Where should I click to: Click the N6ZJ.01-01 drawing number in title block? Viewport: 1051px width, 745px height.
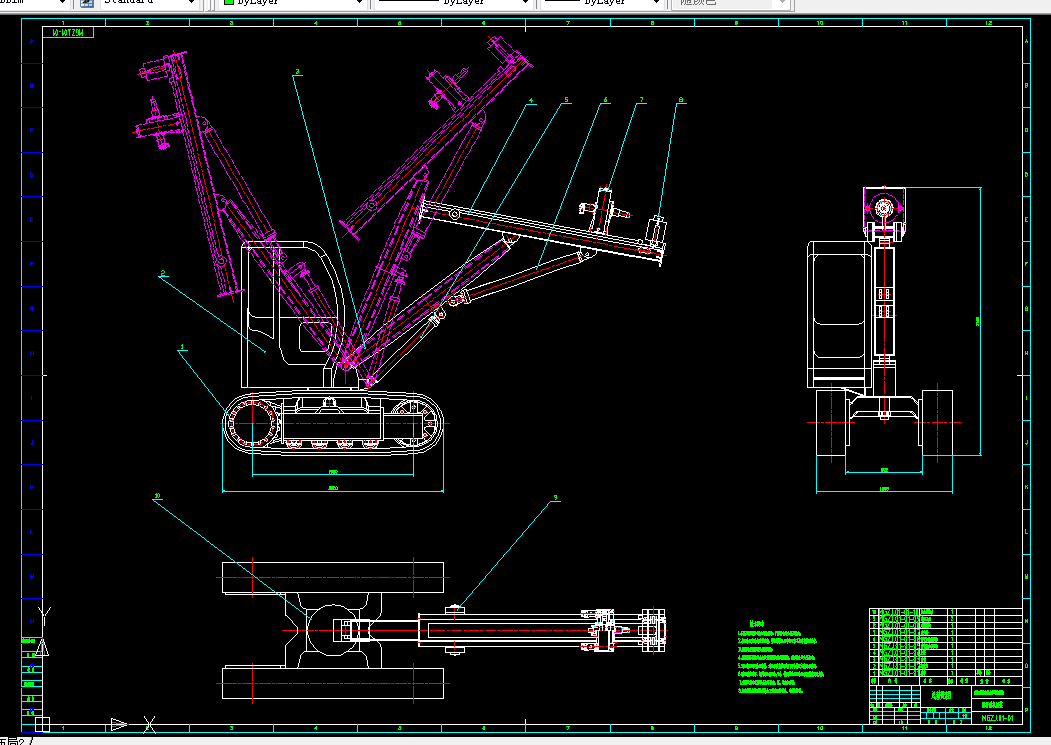click(997, 718)
